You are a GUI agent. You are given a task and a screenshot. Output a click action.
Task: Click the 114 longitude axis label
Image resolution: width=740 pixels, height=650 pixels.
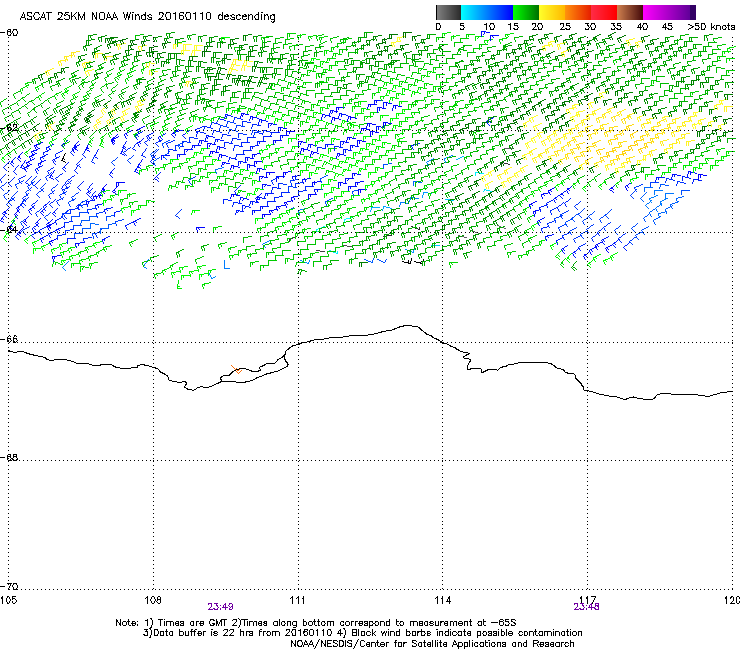click(442, 599)
